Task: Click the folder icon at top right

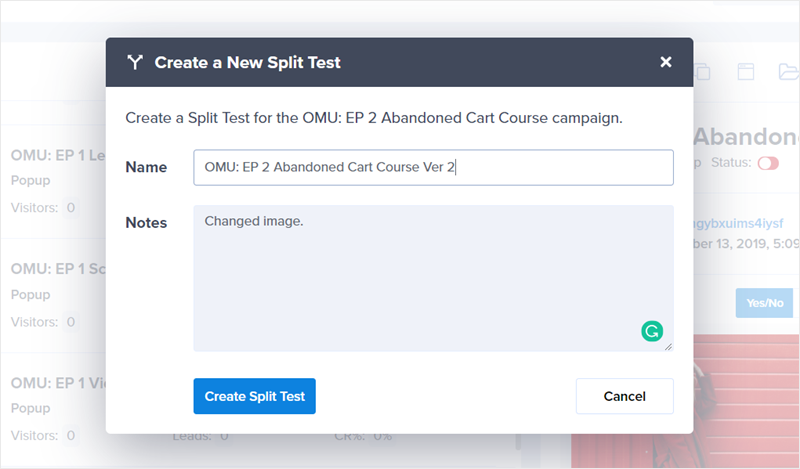Action: point(788,71)
